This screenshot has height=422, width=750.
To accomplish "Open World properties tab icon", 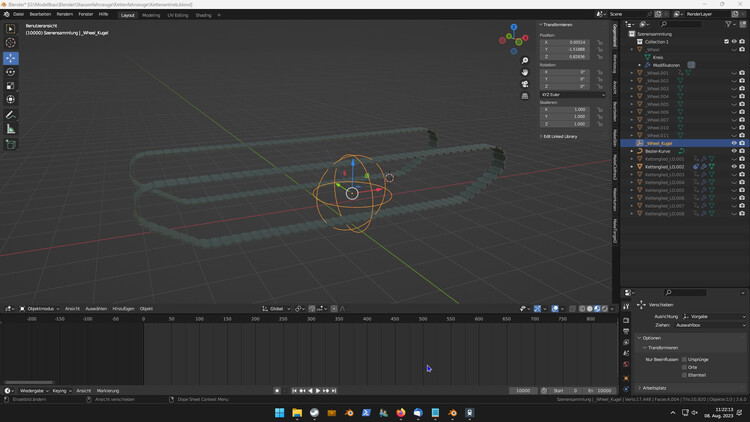I will pos(626,364).
